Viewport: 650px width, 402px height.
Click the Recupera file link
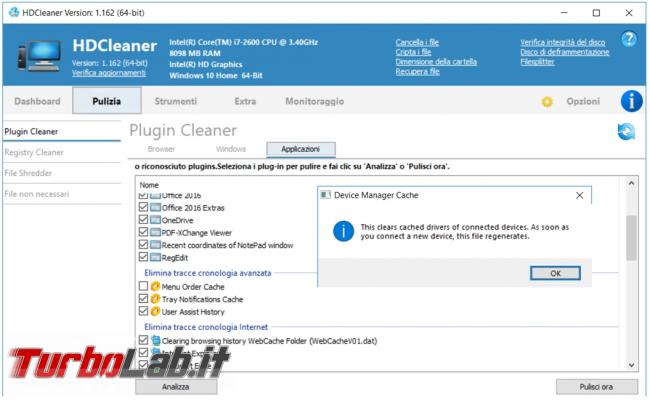click(417, 72)
